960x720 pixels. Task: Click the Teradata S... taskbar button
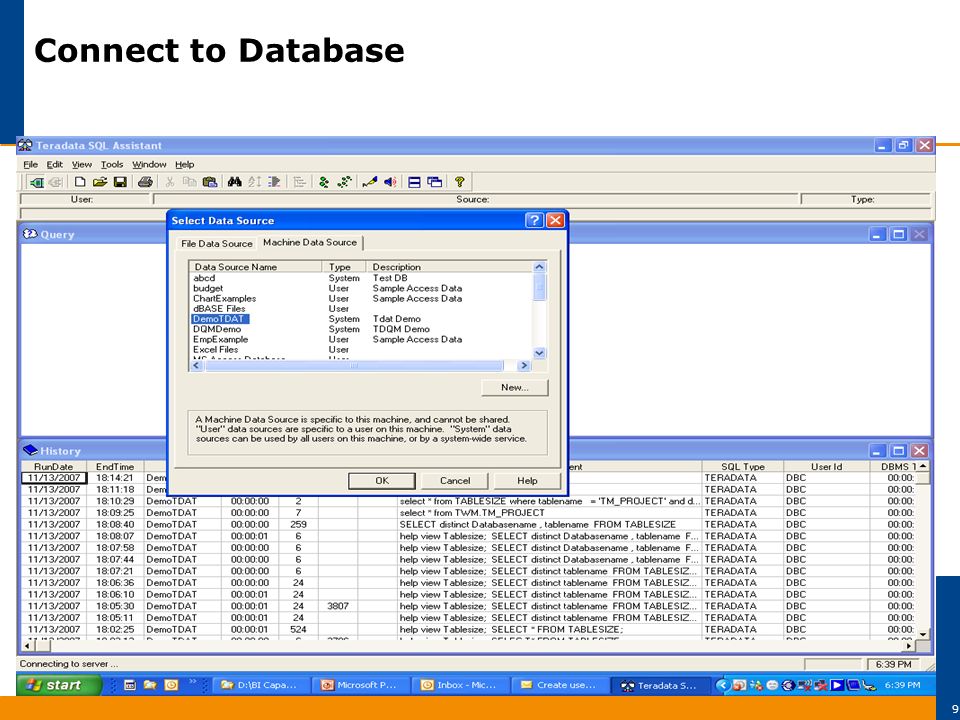(661, 686)
